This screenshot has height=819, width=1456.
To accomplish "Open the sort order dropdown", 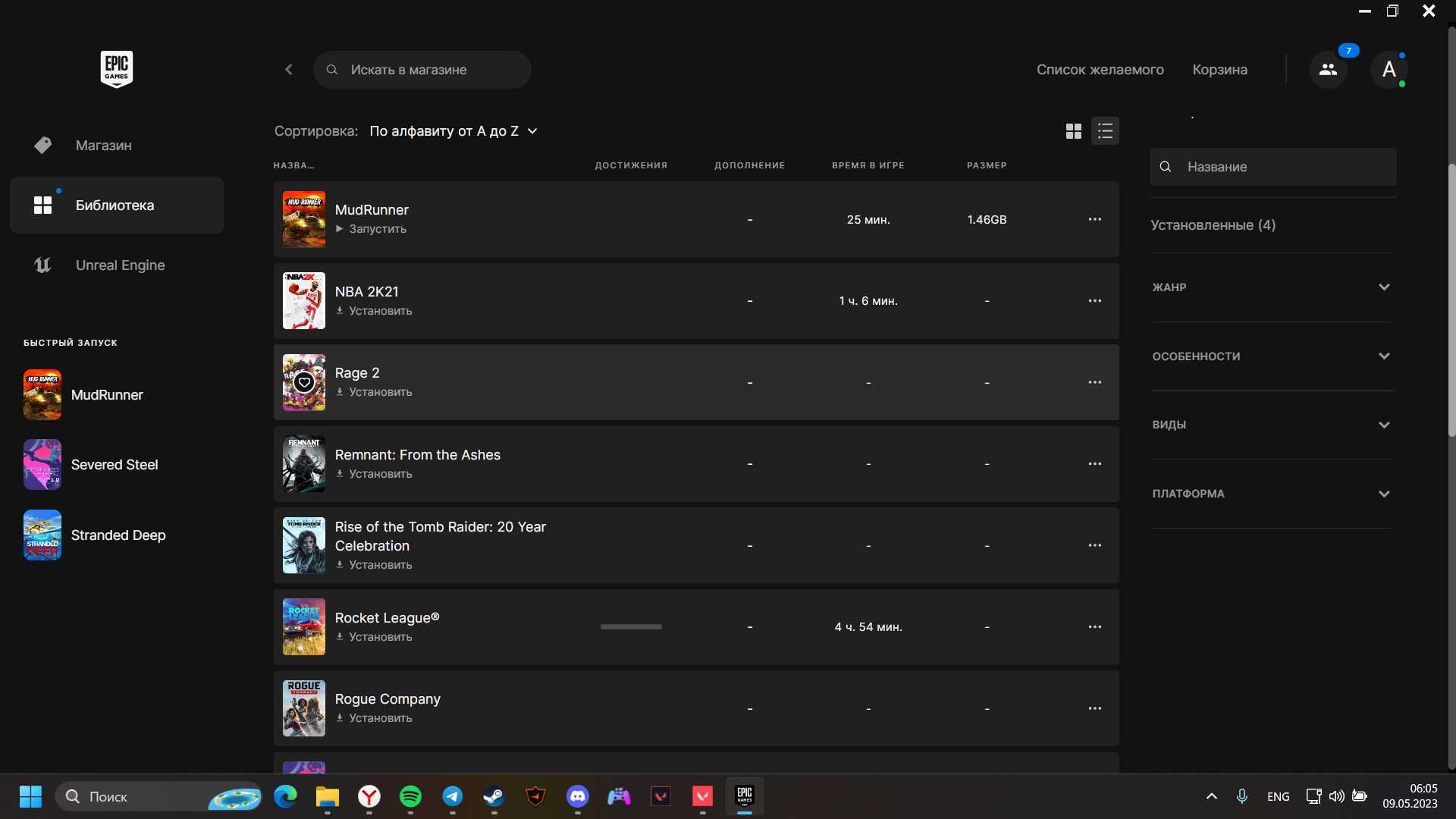I will (453, 131).
